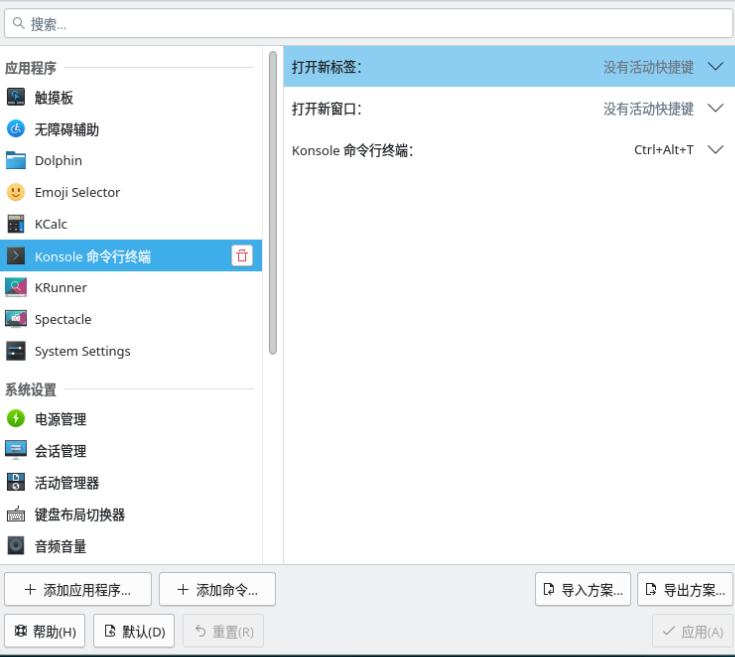Click the Konsole 命令行终端: label in right panel
The width and height of the screenshot is (735, 657).
click(x=352, y=150)
